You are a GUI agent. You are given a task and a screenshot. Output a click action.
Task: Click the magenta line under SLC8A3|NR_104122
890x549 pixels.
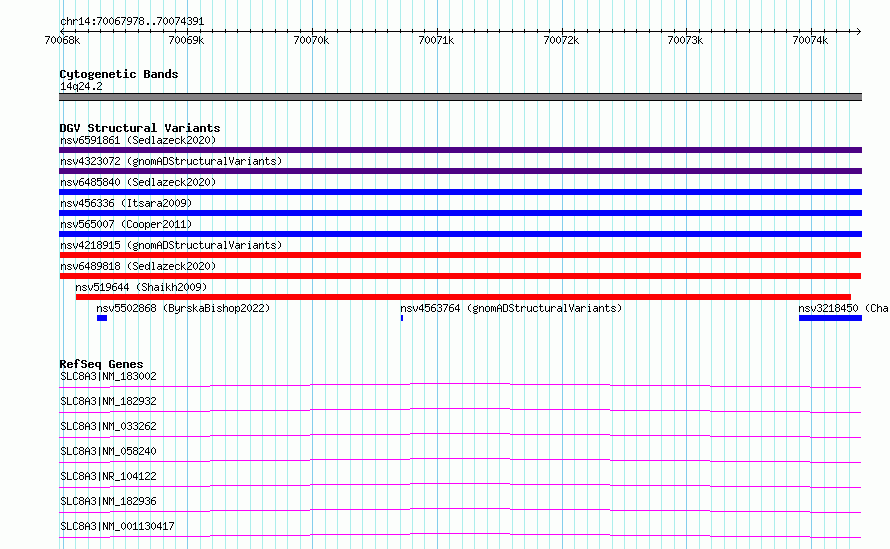[460, 485]
